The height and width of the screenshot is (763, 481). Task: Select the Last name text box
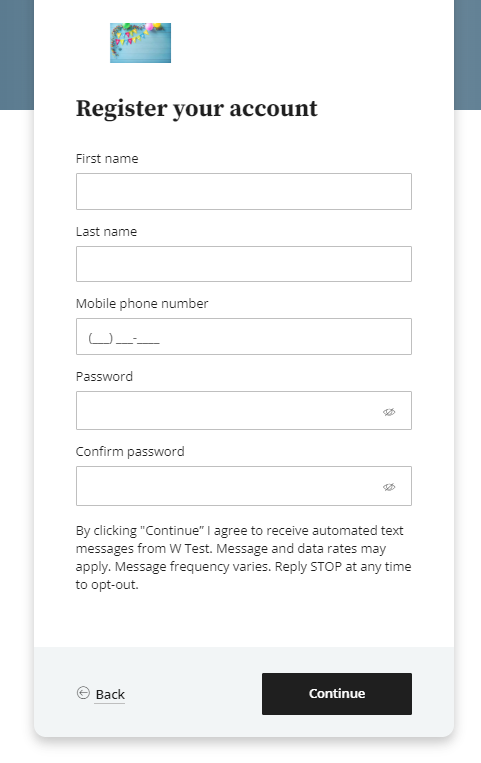[243, 264]
